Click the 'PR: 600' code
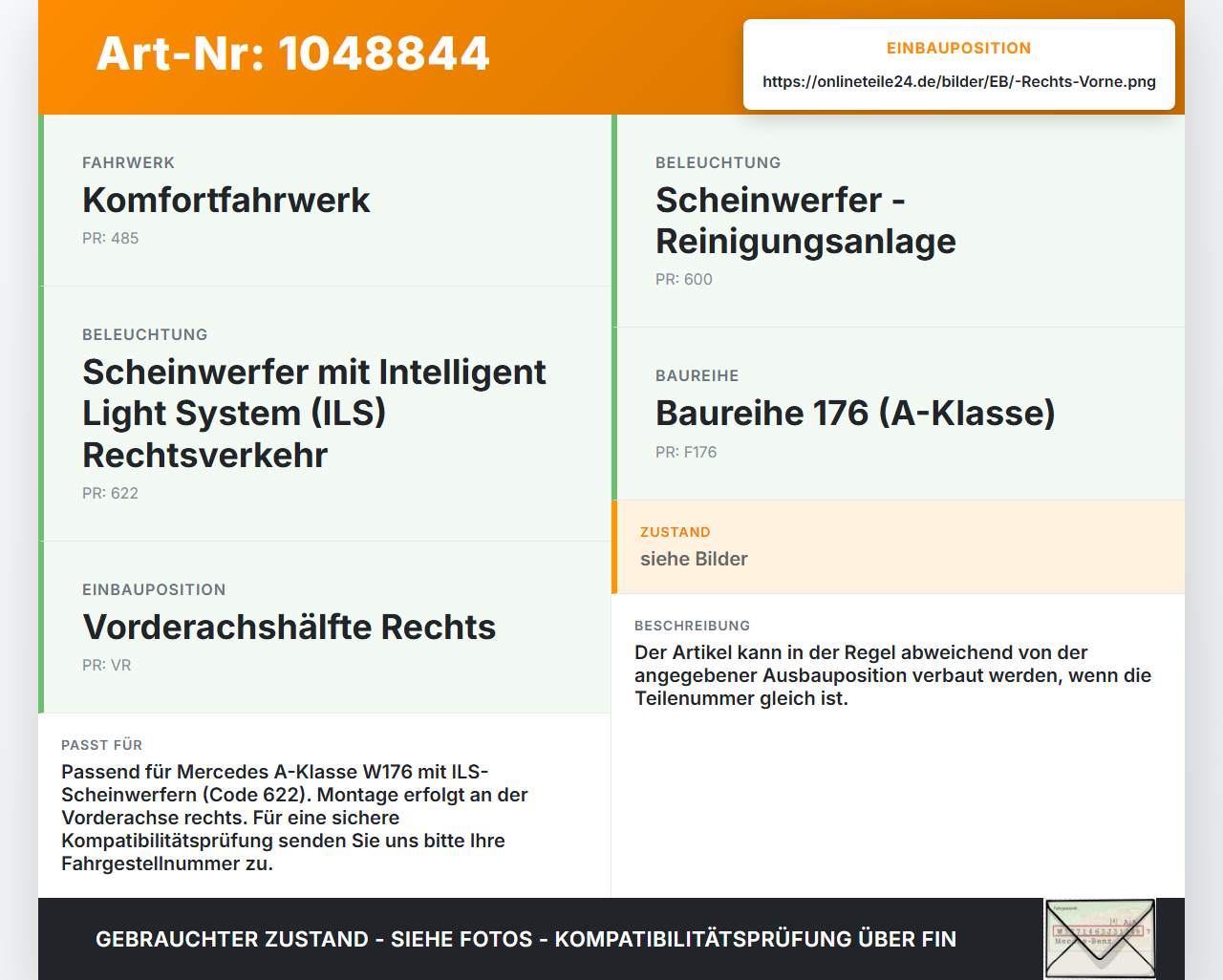The width and height of the screenshot is (1223, 980). coord(683,279)
